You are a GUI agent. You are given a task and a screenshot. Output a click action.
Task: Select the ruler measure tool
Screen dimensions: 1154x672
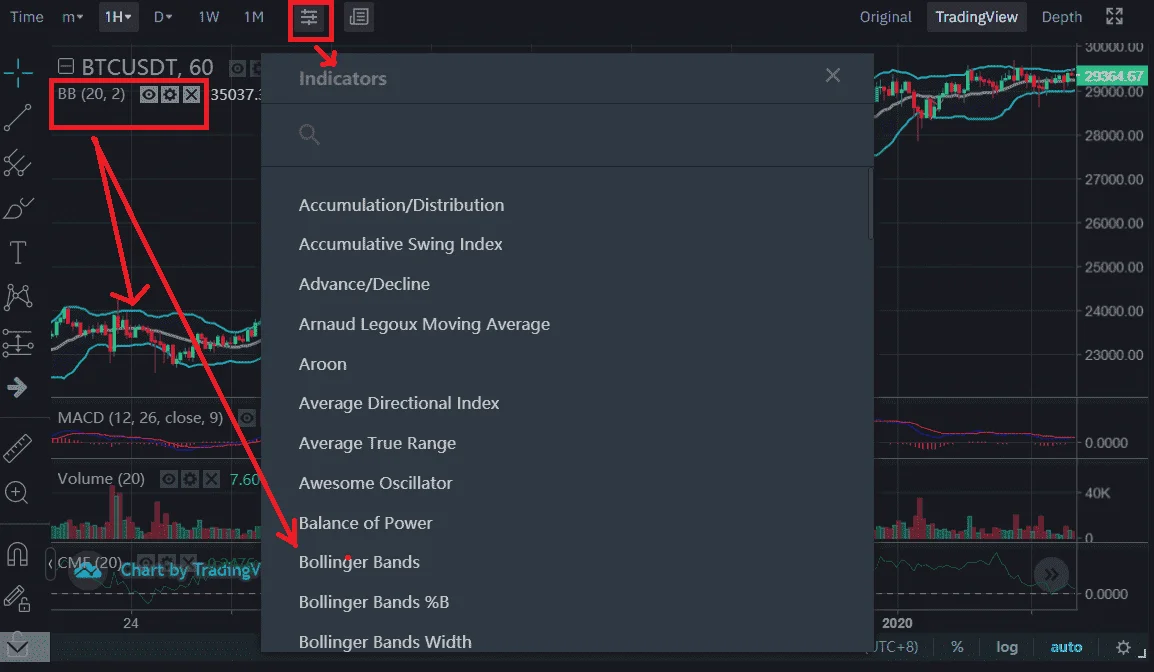pos(17,448)
